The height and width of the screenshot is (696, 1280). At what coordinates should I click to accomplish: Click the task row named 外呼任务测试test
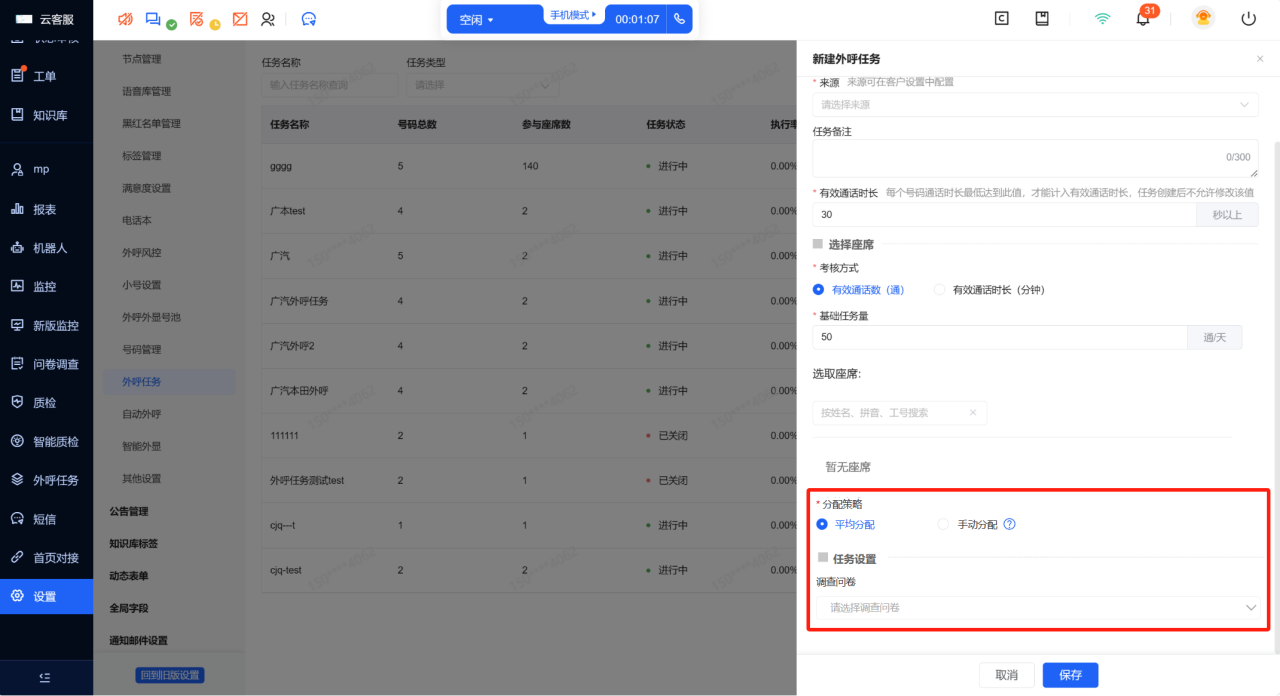coord(528,480)
